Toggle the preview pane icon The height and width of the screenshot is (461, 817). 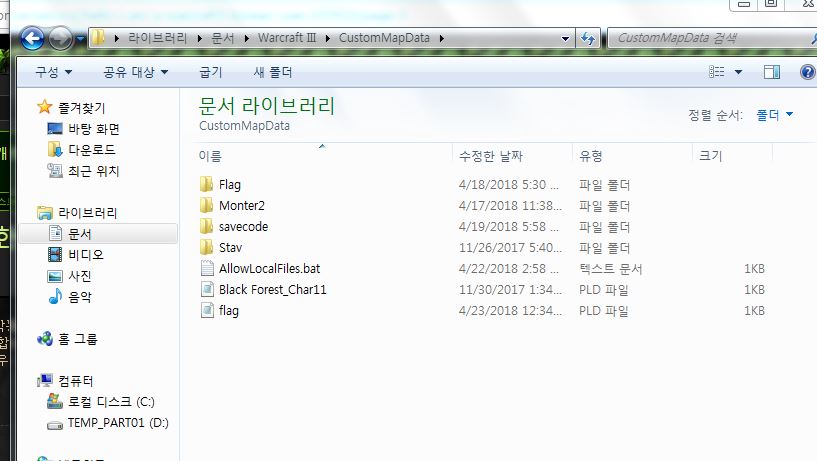pyautogui.click(x=772, y=72)
